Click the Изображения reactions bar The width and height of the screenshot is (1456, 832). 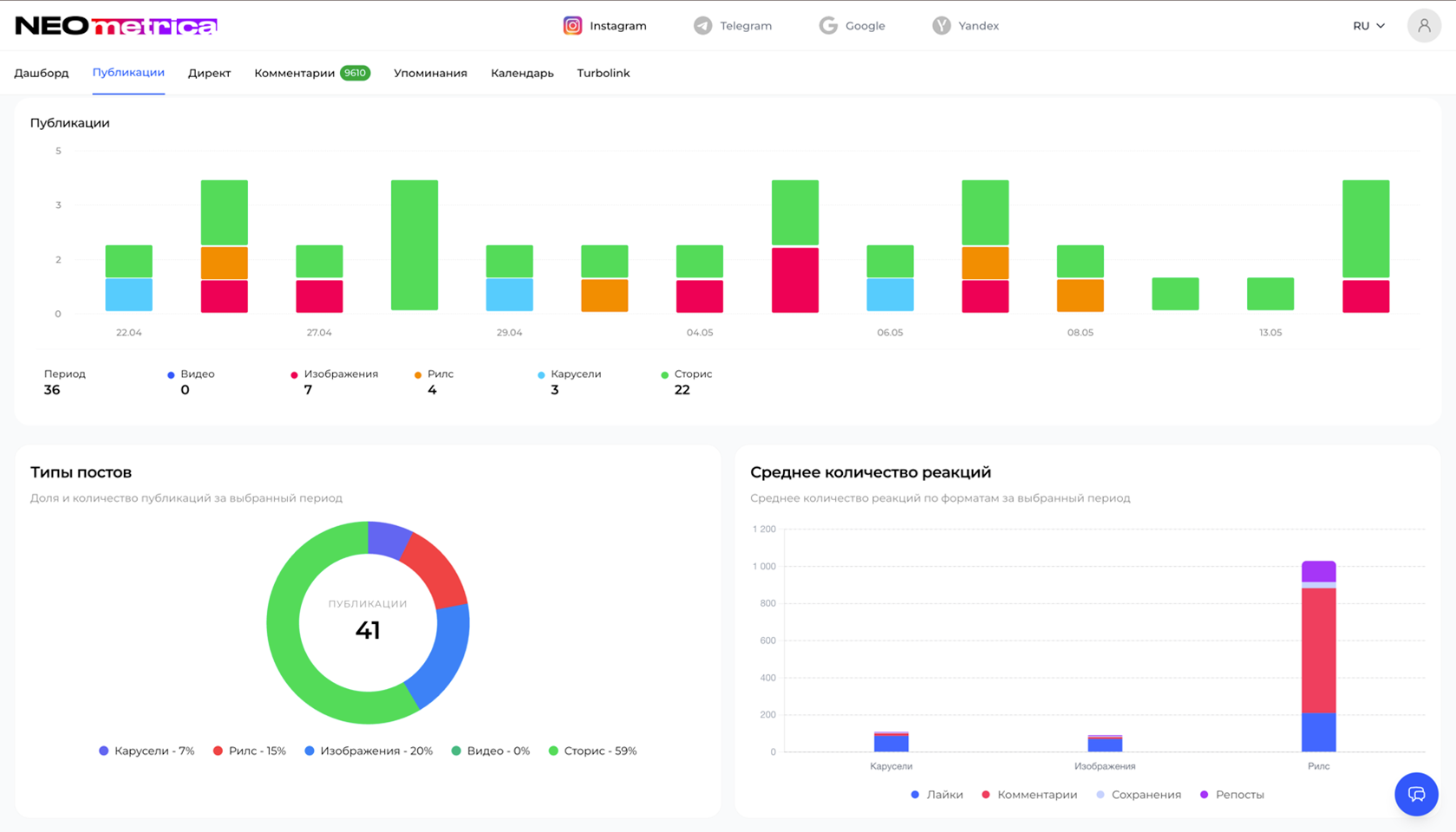point(1105,744)
